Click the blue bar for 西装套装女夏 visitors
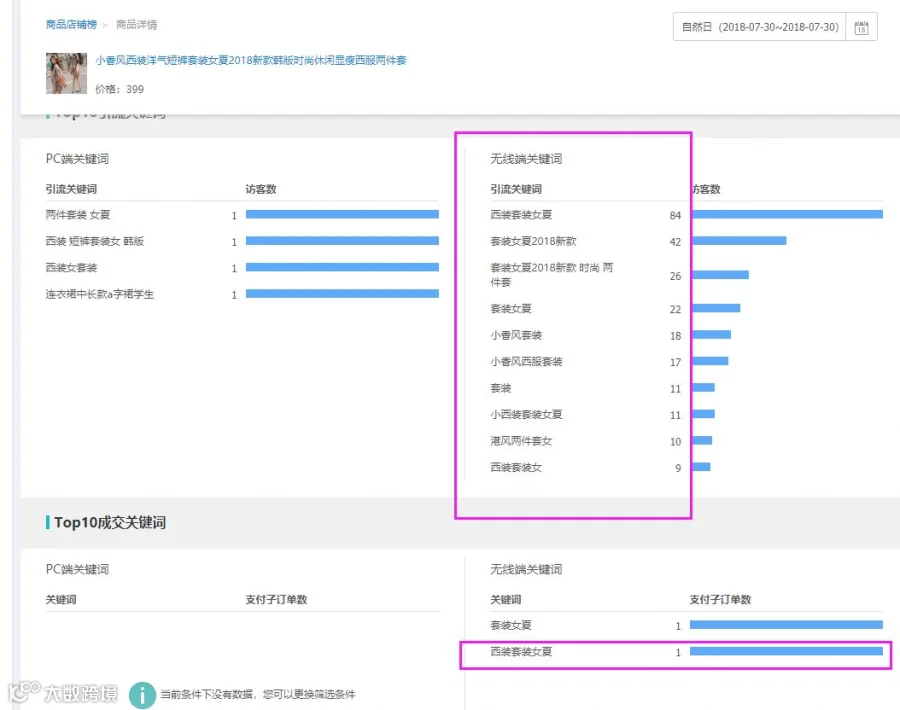The image size is (900, 710). click(x=787, y=214)
